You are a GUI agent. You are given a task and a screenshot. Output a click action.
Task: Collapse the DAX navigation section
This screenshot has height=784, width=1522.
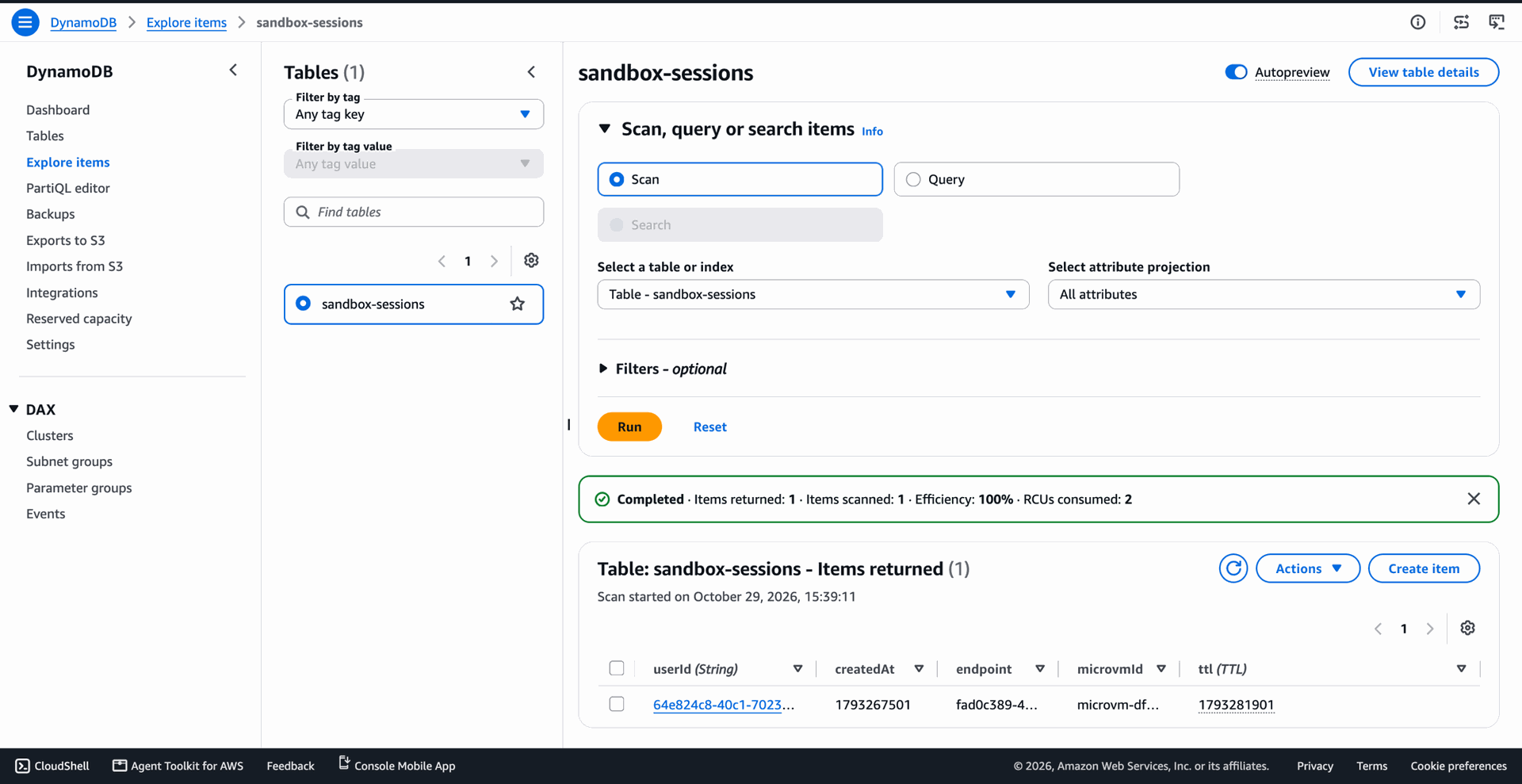[13, 409]
